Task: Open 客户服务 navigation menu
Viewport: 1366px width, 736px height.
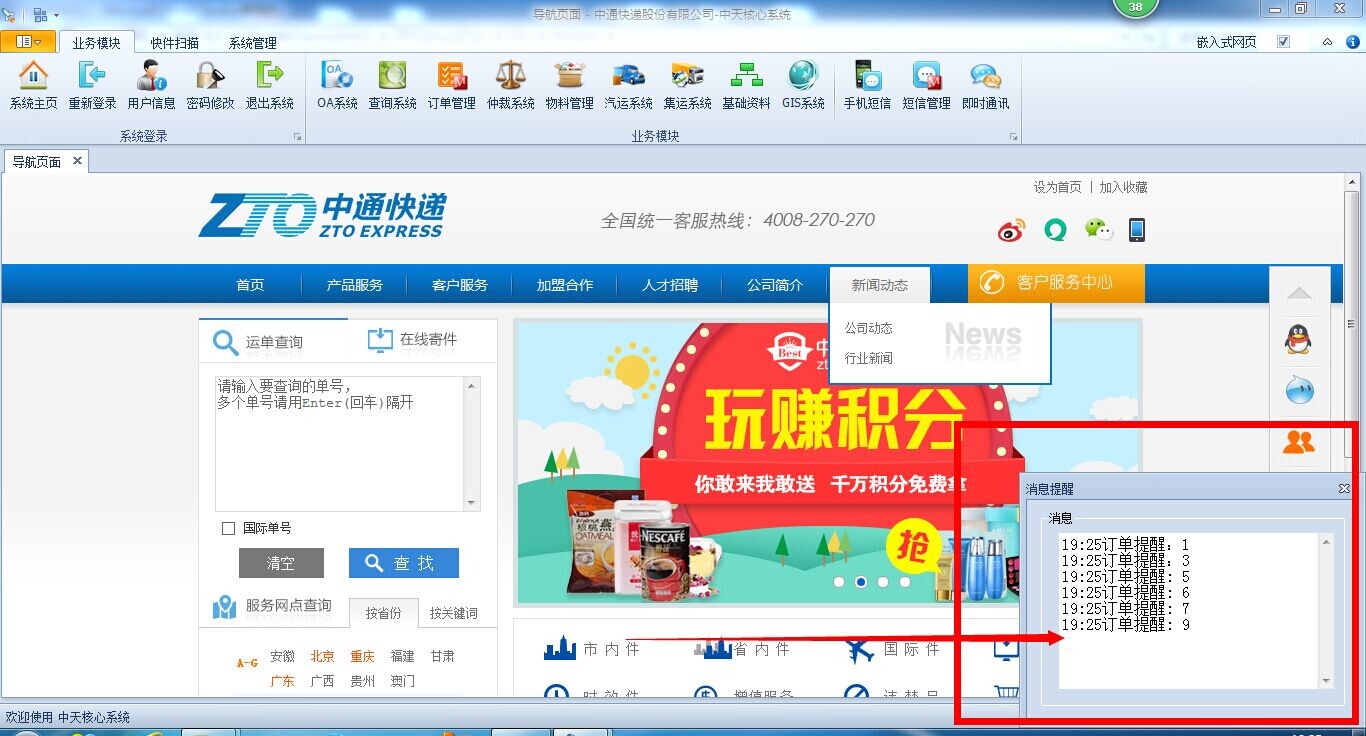Action: pos(459,285)
